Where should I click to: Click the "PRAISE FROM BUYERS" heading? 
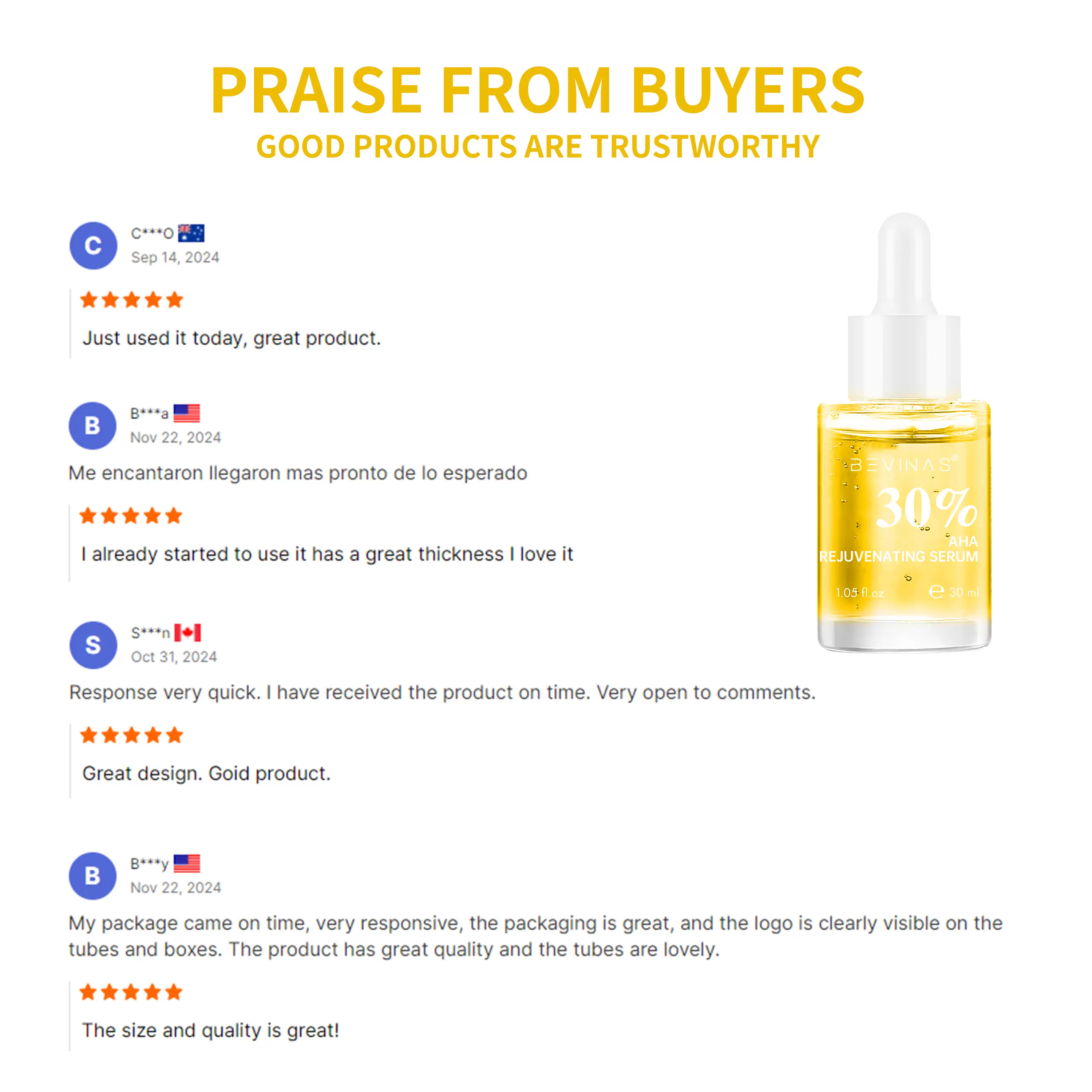pyautogui.click(x=538, y=90)
